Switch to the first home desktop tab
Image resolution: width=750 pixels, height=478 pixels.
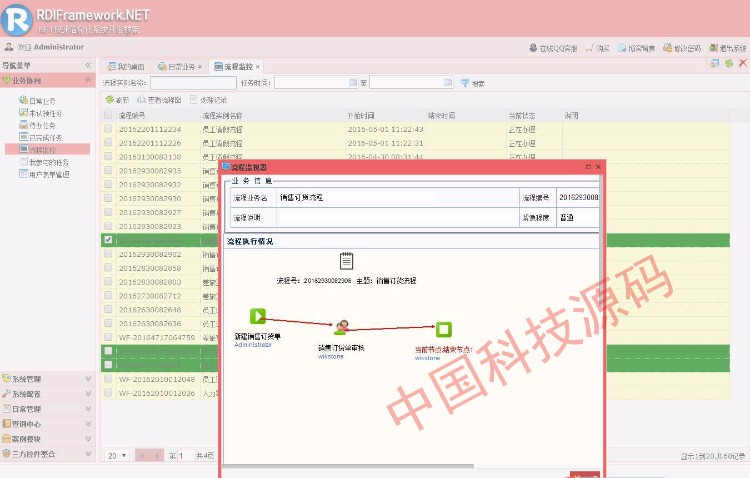click(x=126, y=67)
